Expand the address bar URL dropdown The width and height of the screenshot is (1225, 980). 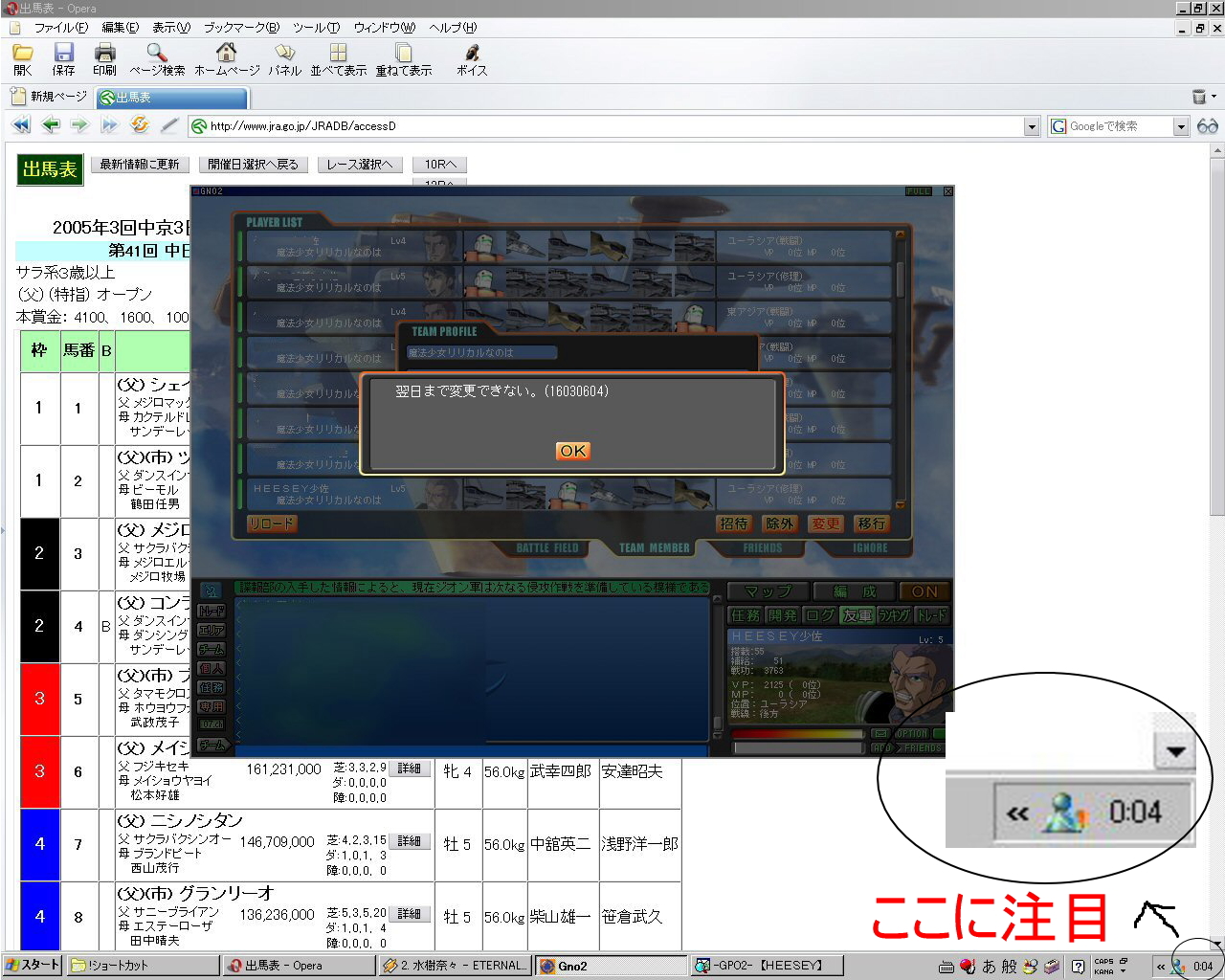click(x=1031, y=126)
